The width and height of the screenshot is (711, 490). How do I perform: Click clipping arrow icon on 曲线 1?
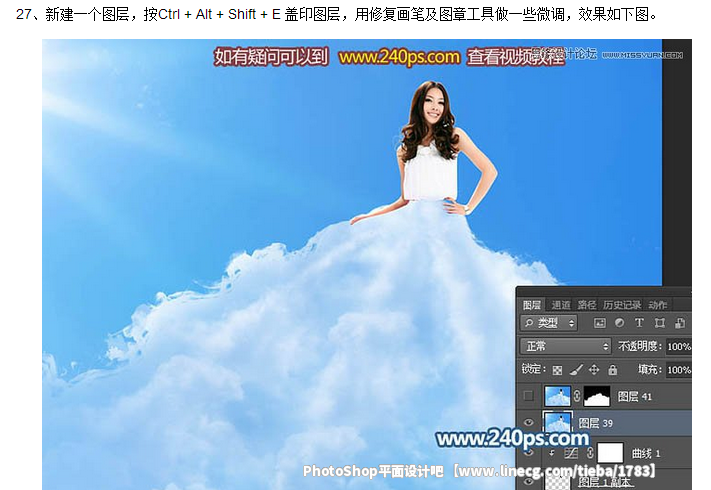(552, 453)
